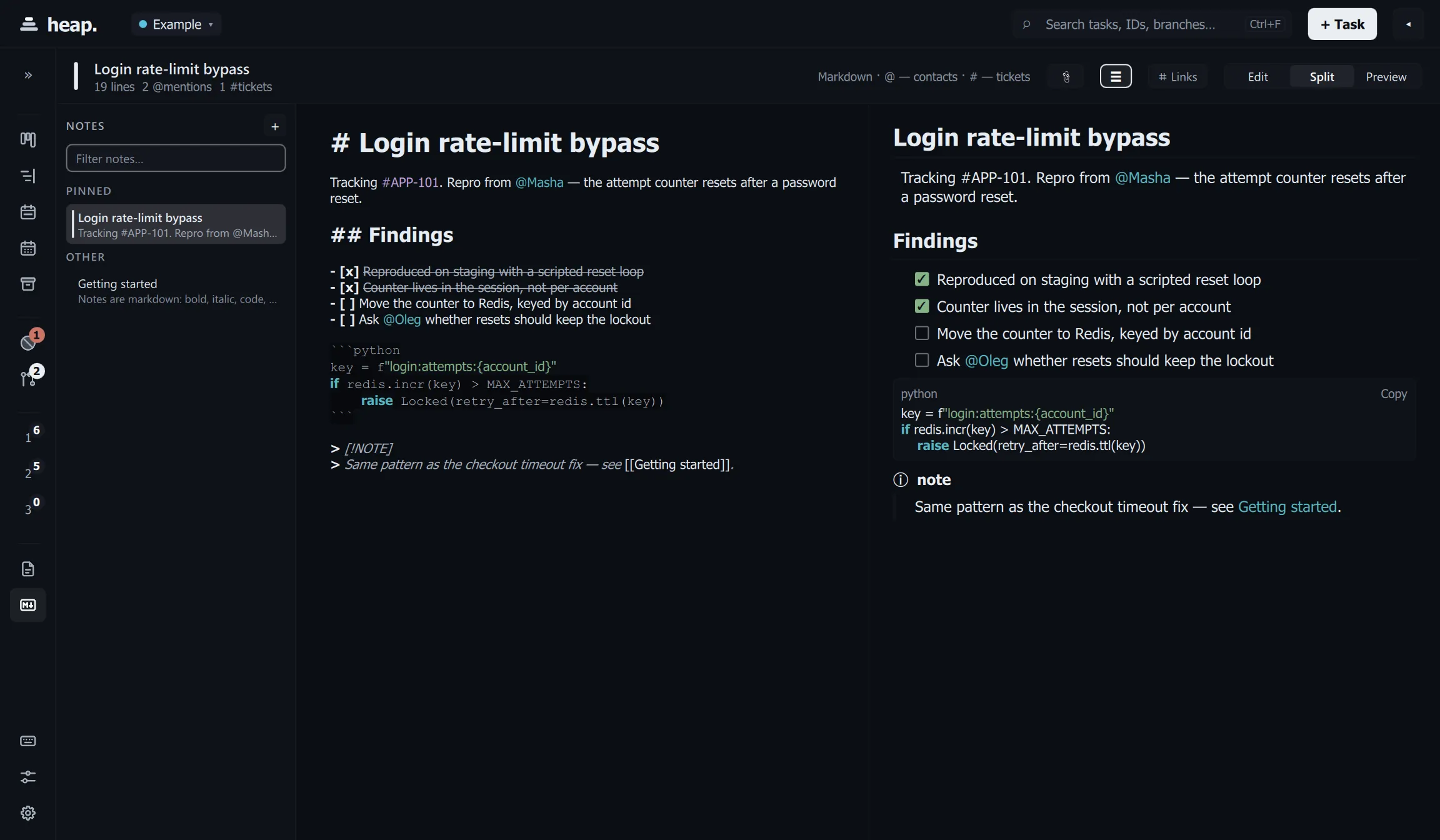Click the + Task button
This screenshot has width=1440, height=840.
[1342, 24]
